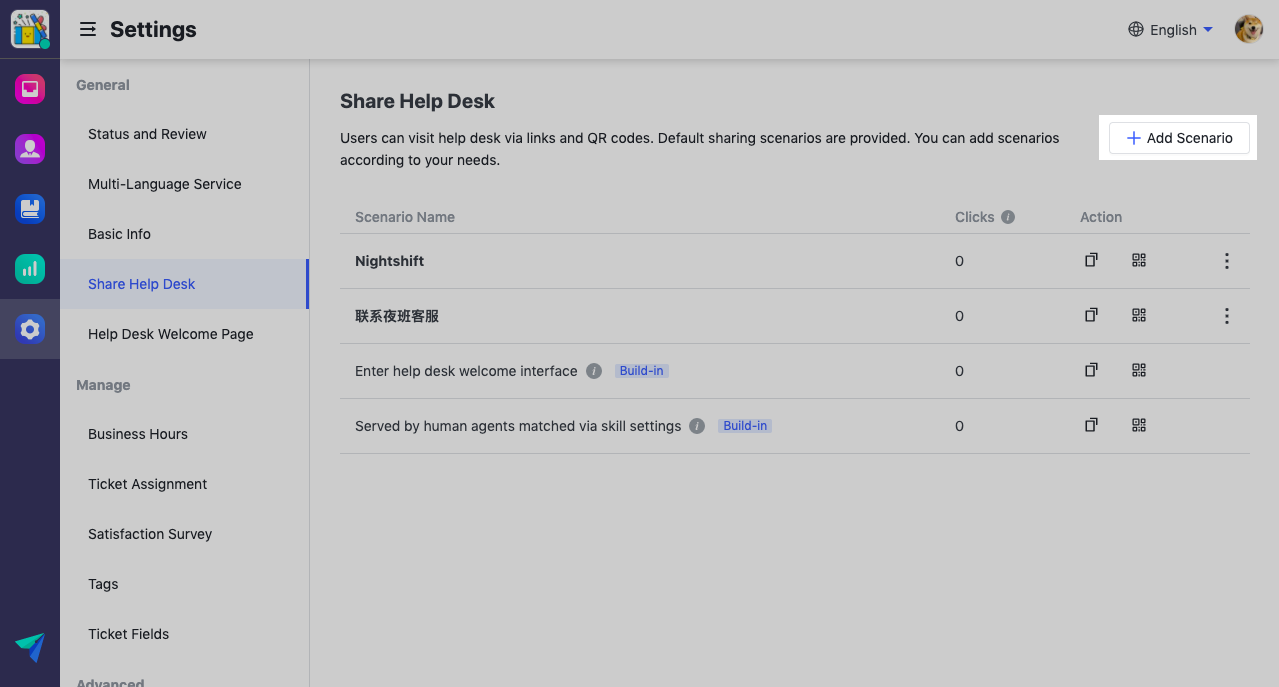Copy link for 联系夜班客服 scenario
The height and width of the screenshot is (687, 1279).
(1091, 316)
